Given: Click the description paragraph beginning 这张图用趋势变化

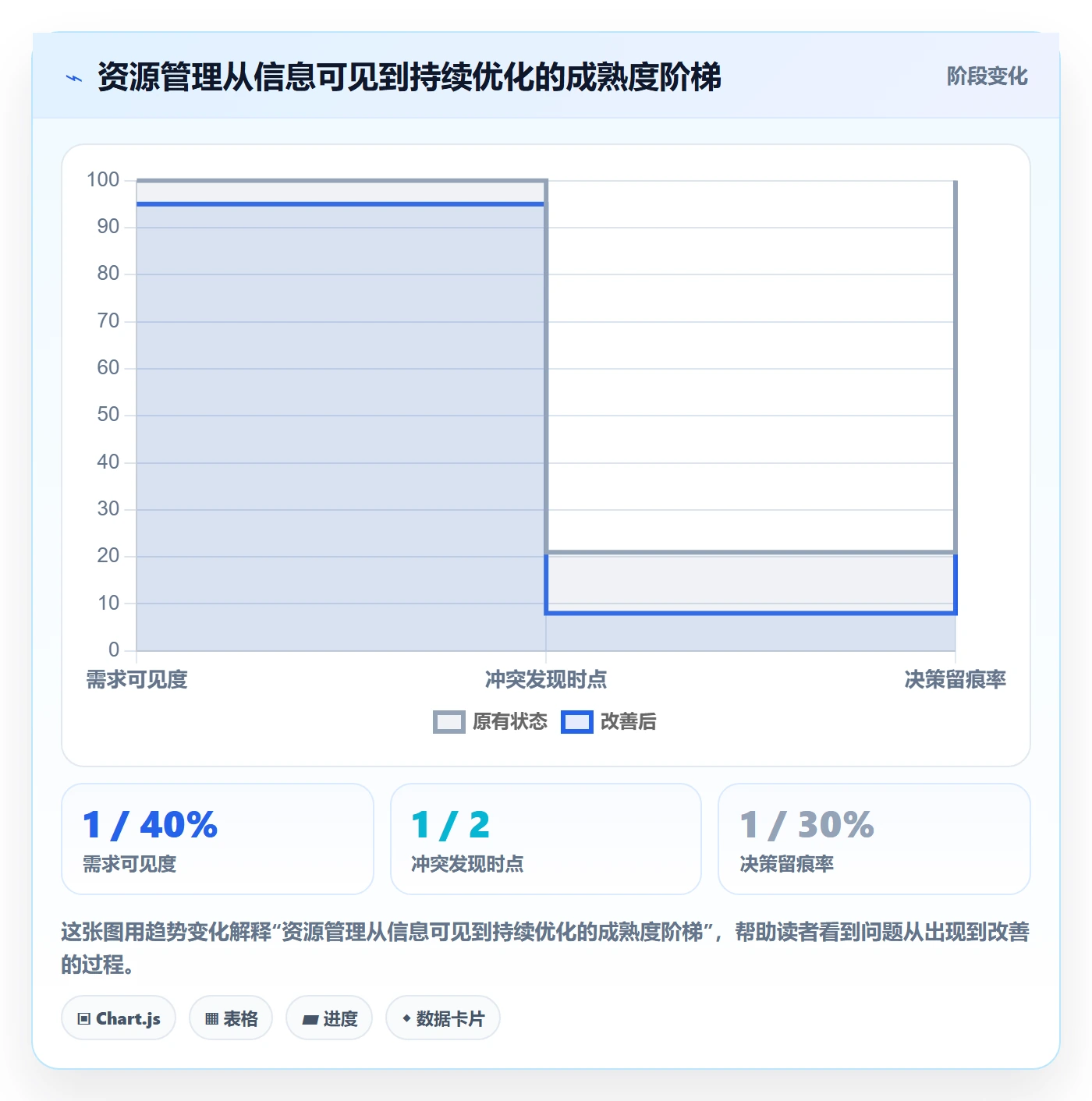Looking at the screenshot, I should [x=545, y=948].
